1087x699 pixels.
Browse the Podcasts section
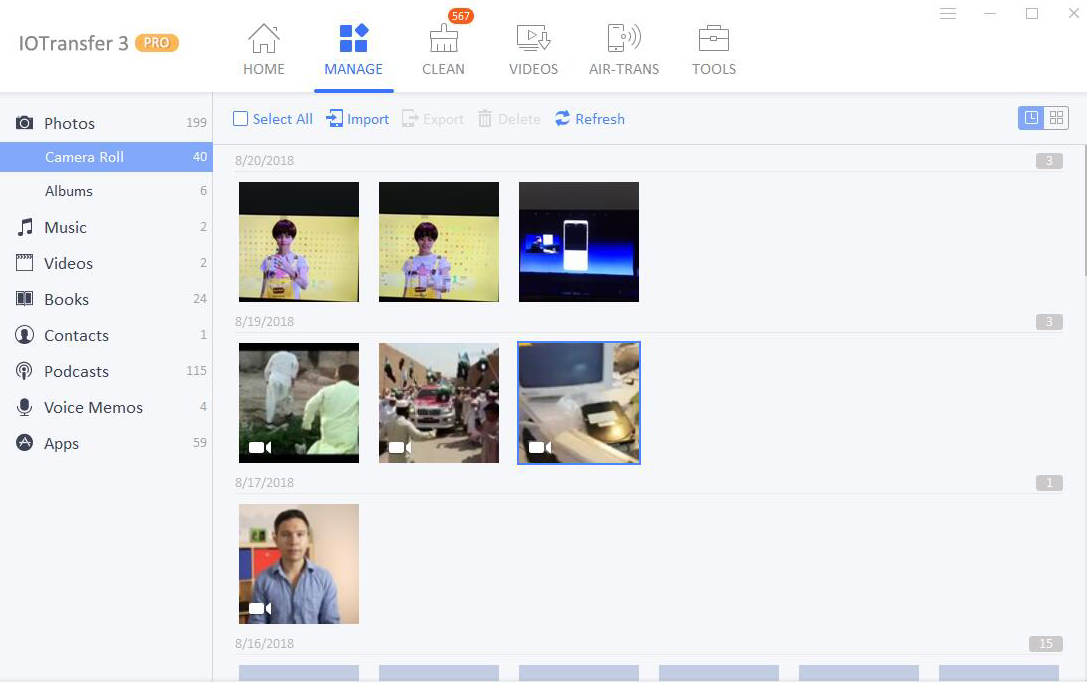point(76,371)
